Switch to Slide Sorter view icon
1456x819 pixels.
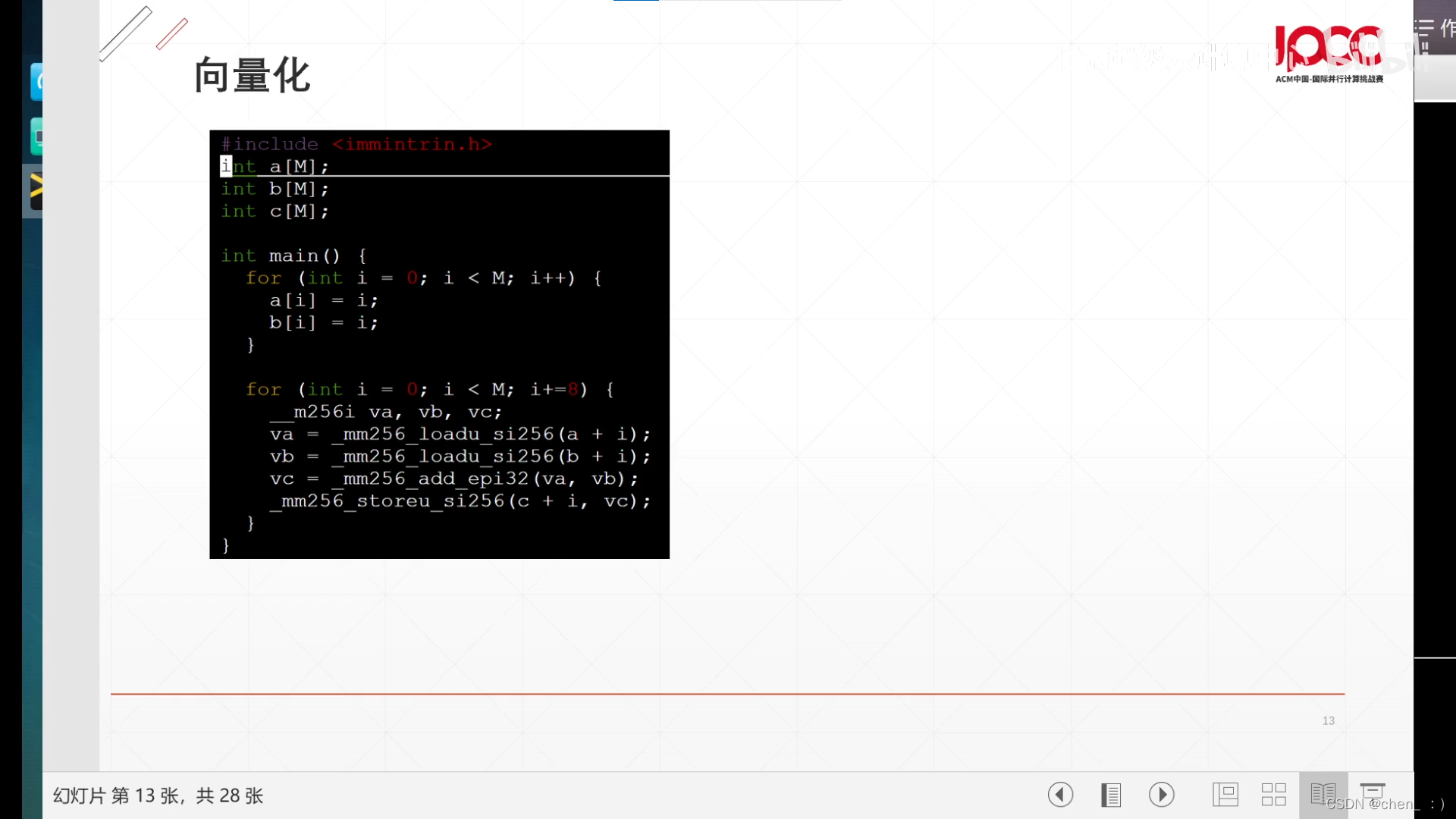1274,795
